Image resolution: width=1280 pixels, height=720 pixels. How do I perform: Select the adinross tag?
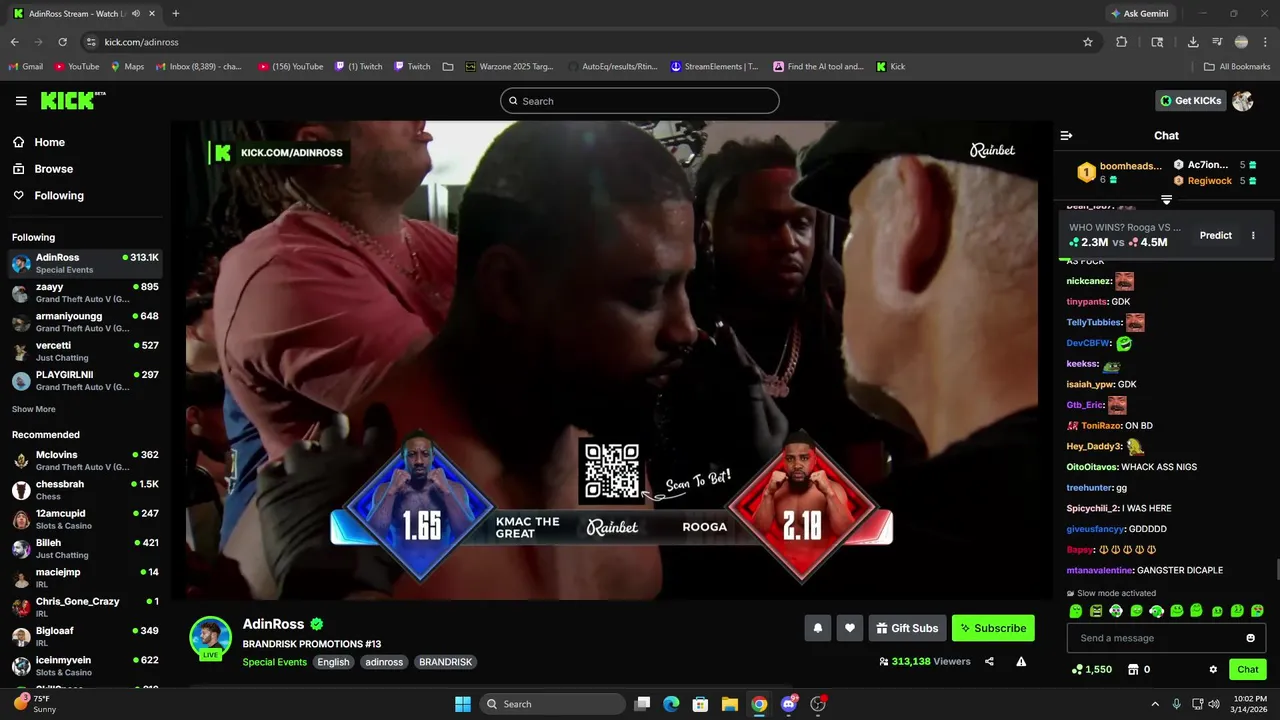click(384, 662)
